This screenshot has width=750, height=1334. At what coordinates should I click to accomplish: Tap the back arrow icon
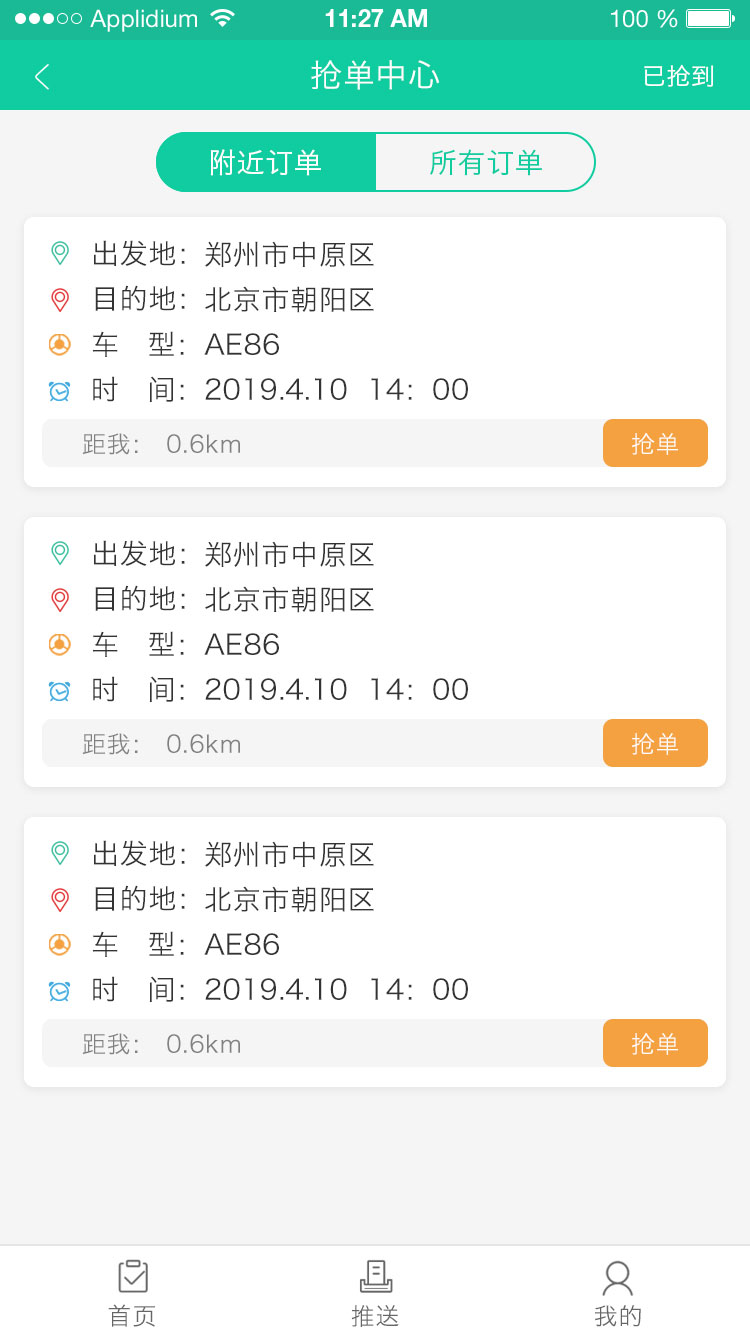click(x=42, y=76)
